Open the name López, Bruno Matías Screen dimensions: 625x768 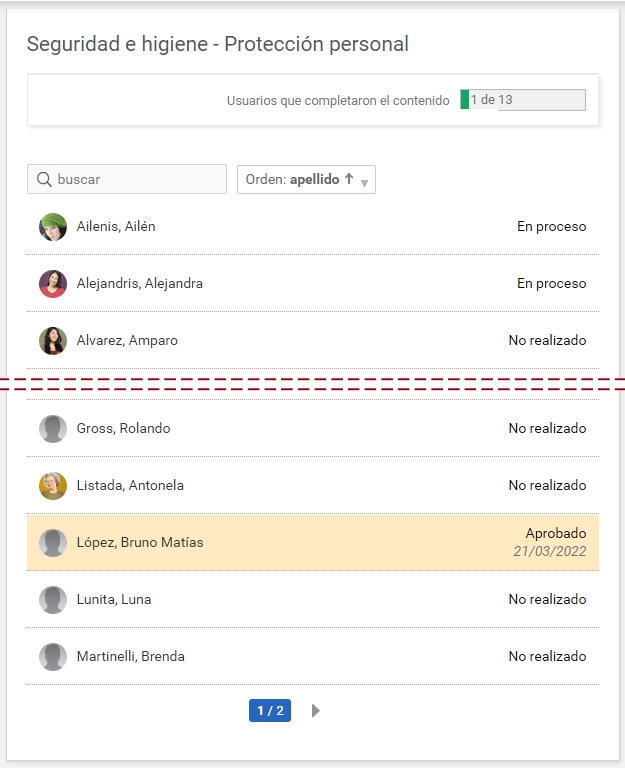click(x=140, y=543)
